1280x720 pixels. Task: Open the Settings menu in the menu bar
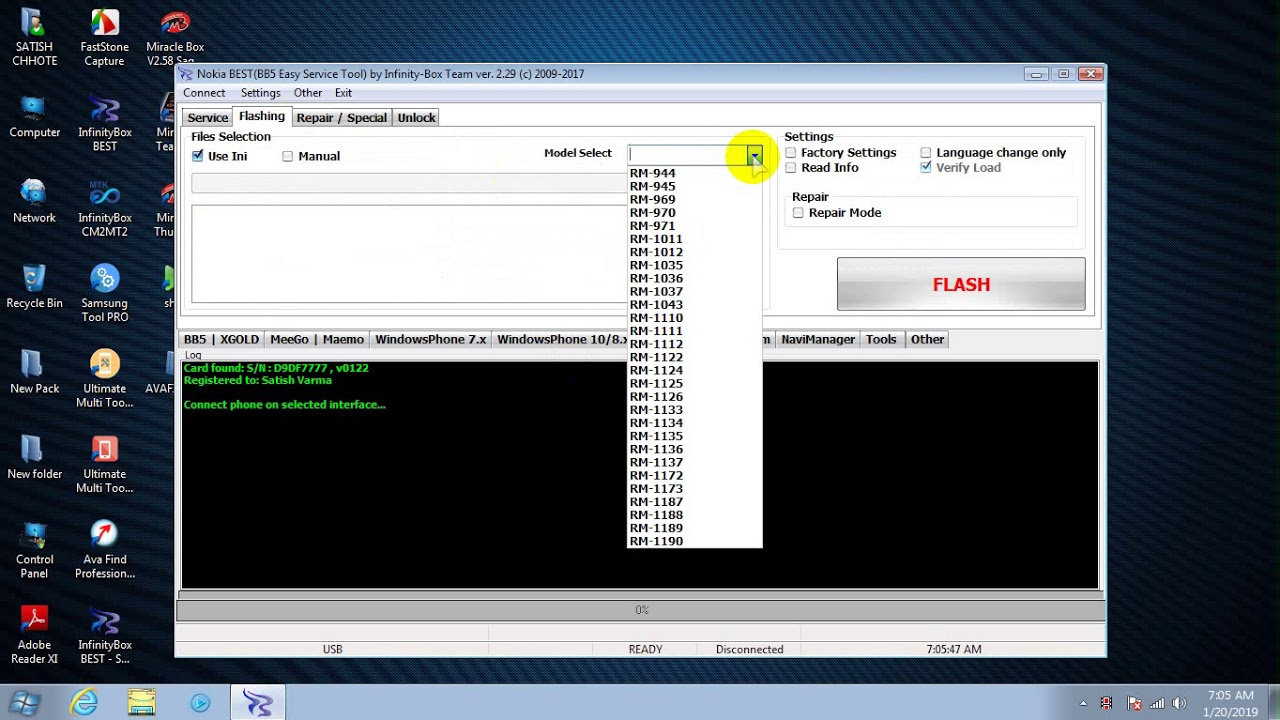pyautogui.click(x=260, y=93)
